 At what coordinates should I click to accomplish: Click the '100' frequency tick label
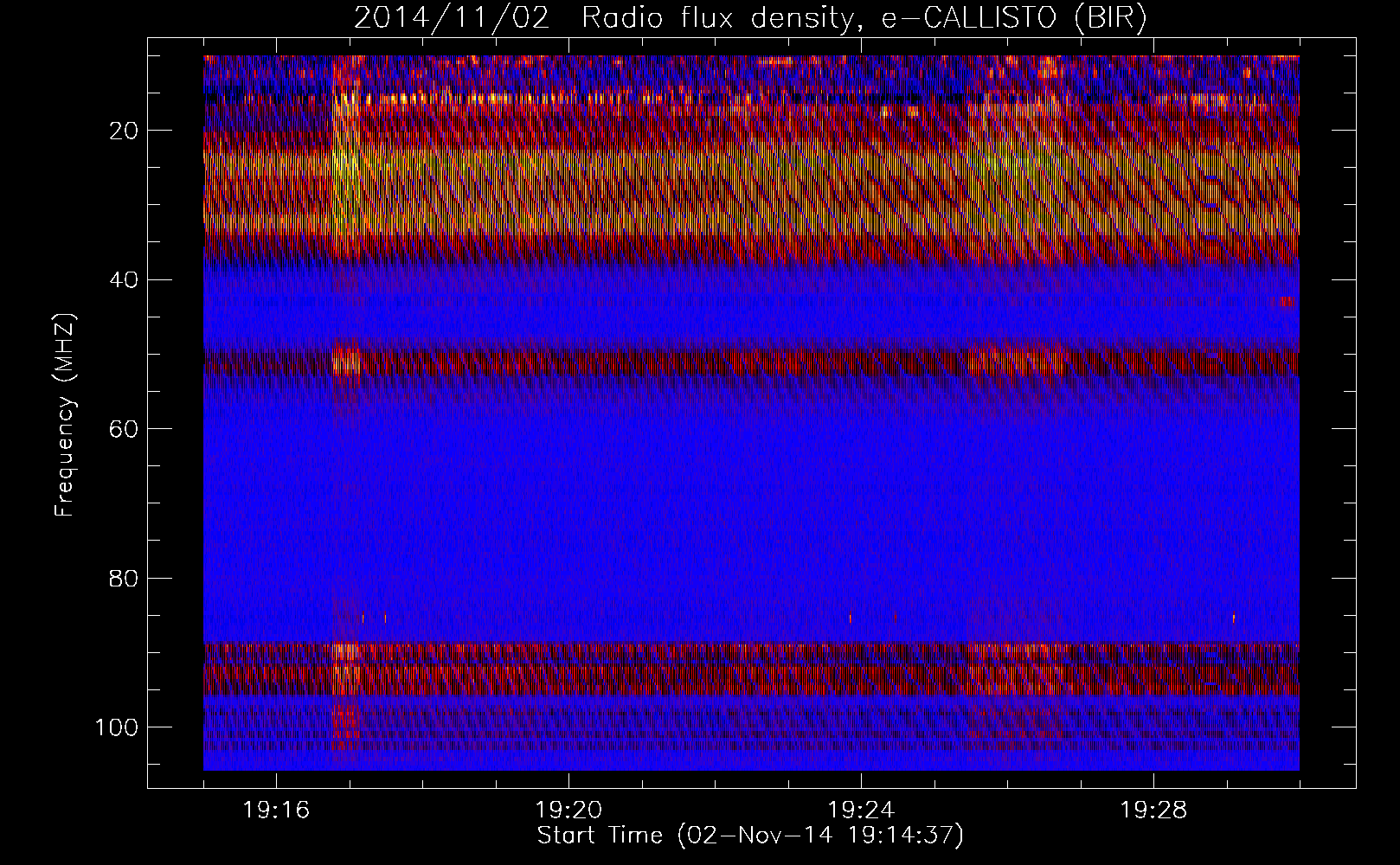click(117, 727)
